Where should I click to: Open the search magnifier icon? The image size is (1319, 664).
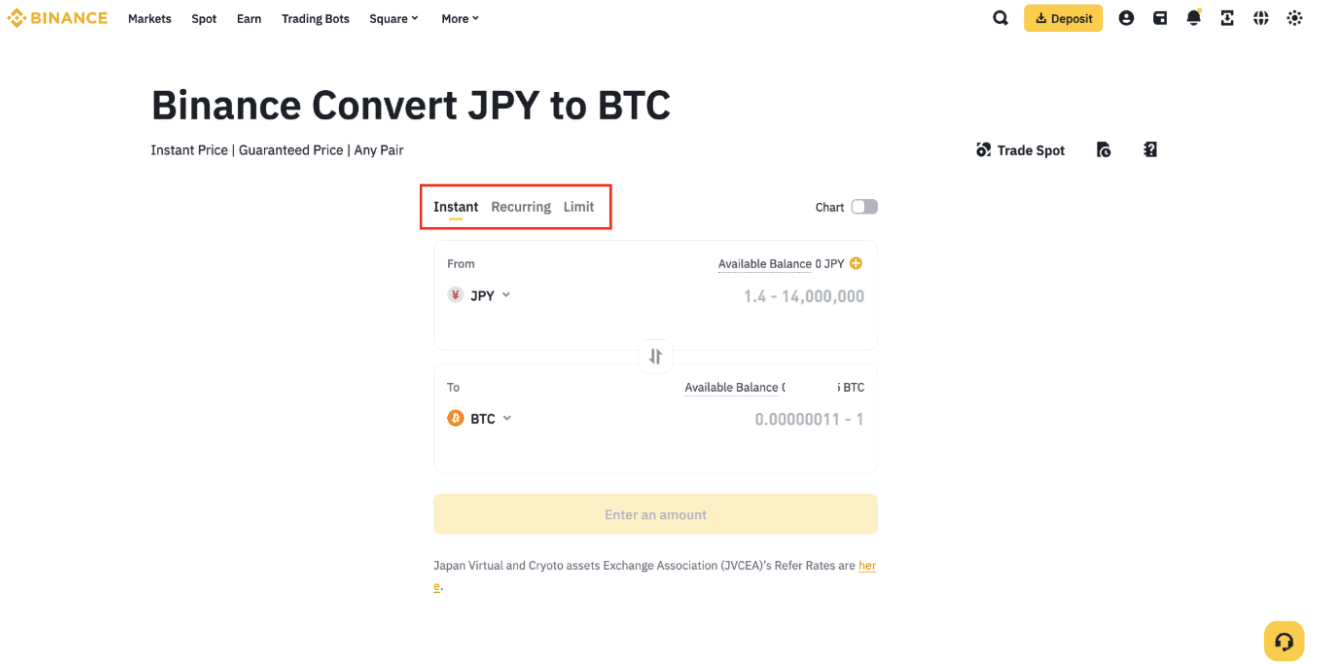tap(1000, 18)
